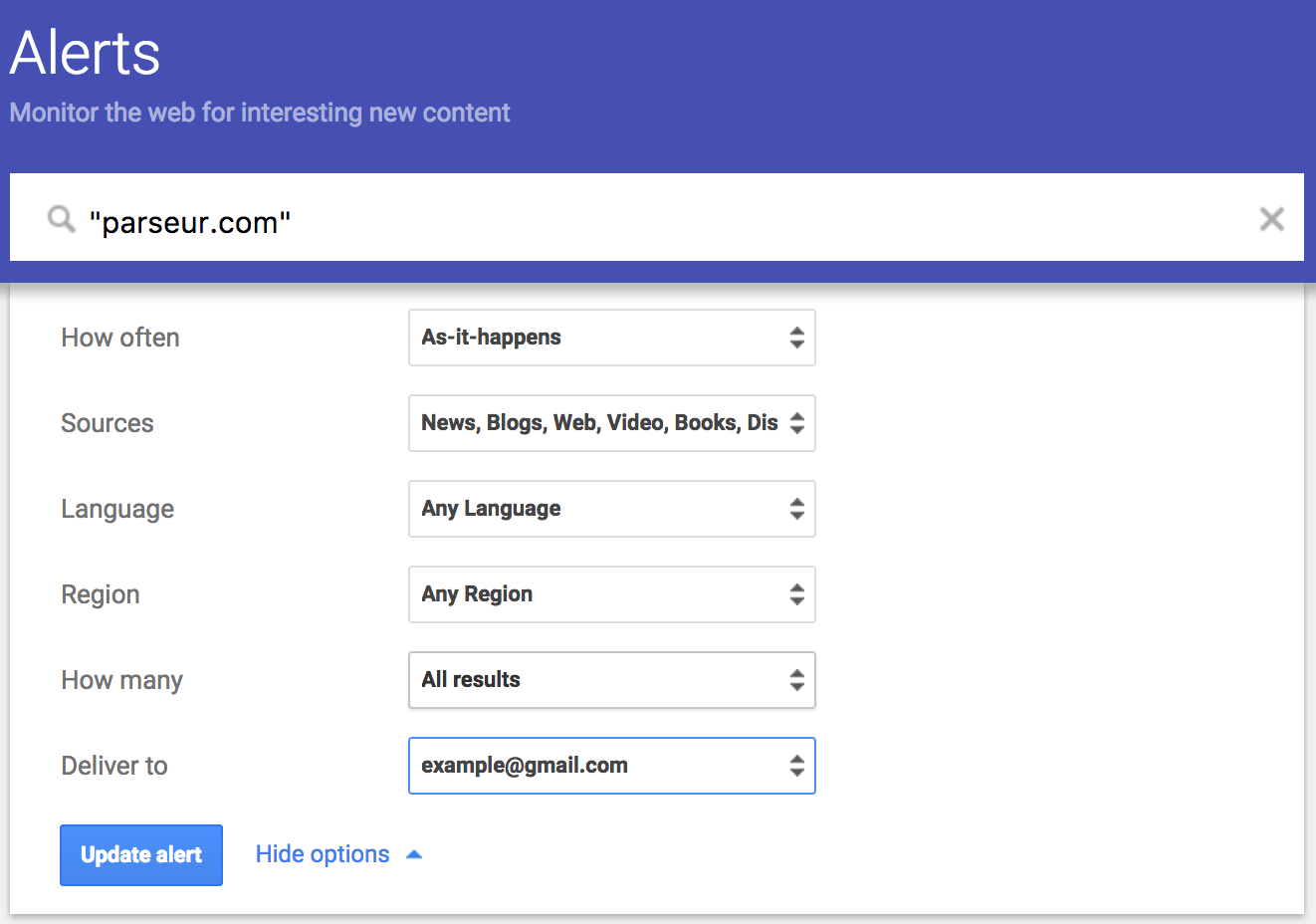The width and height of the screenshot is (1316, 924).
Task: Collapse options using the upward chevron
Action: tap(415, 853)
